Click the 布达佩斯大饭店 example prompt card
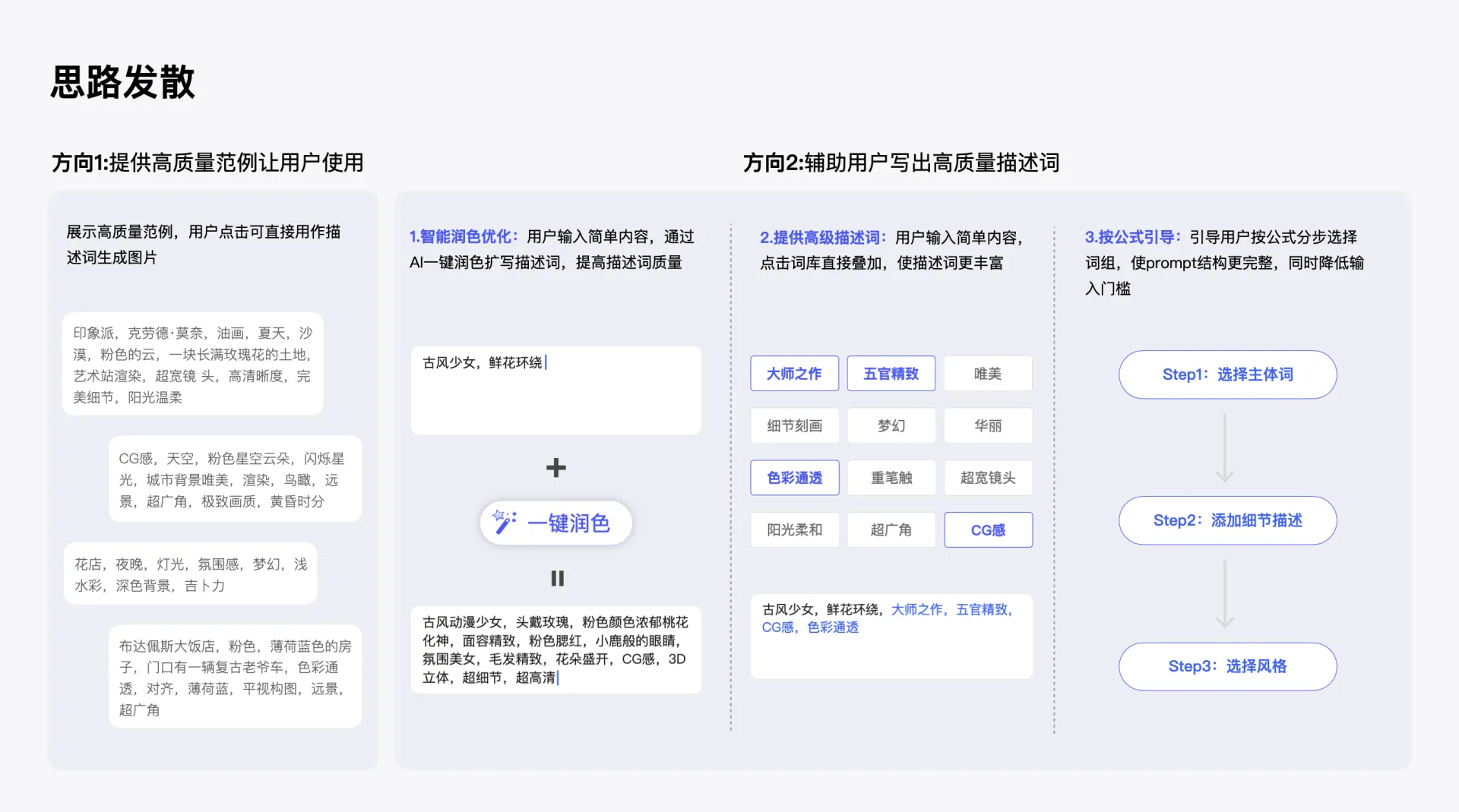Viewport: 1459px width, 812px height. point(235,676)
